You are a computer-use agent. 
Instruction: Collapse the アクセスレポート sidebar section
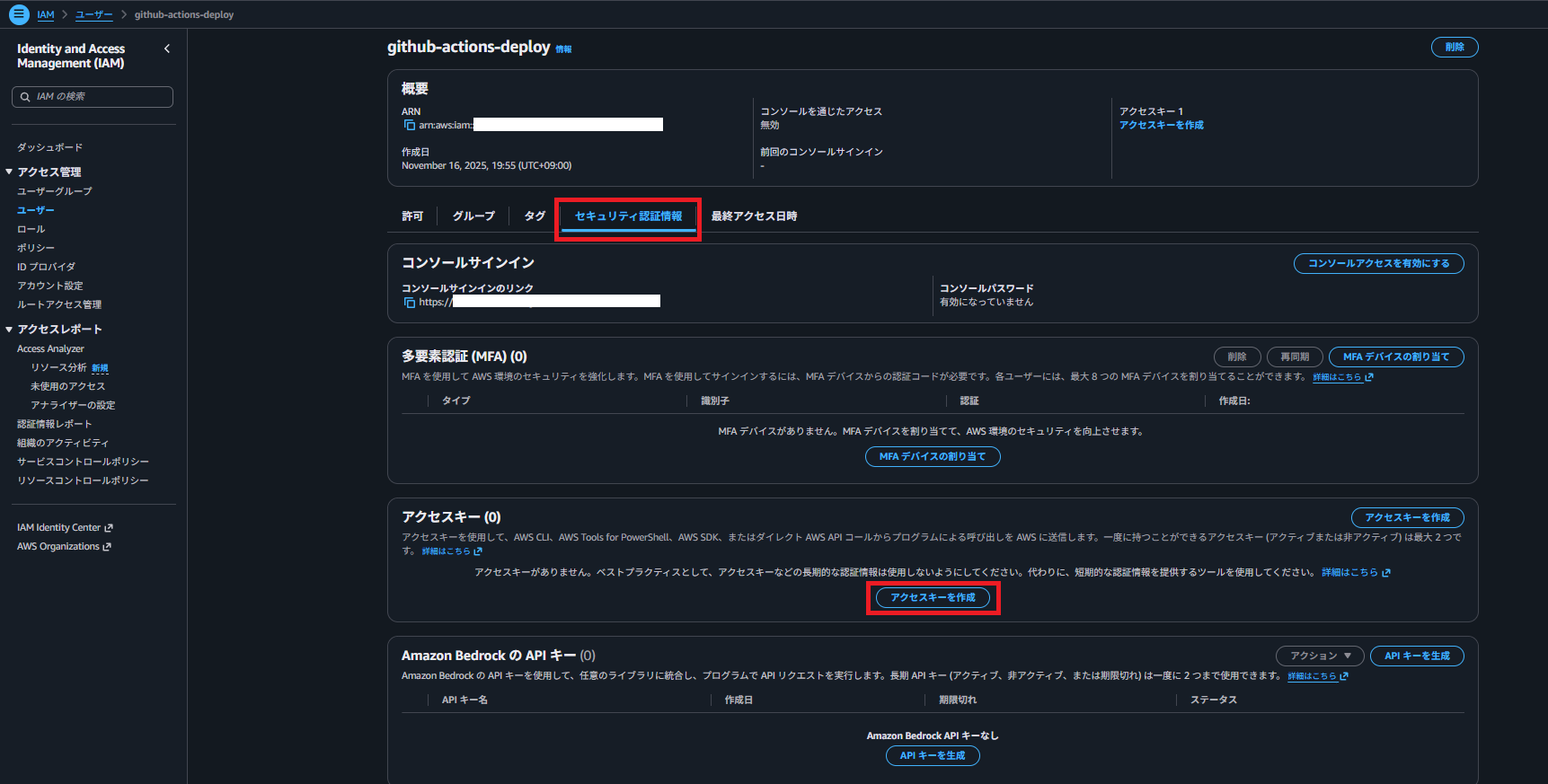[x=9, y=329]
